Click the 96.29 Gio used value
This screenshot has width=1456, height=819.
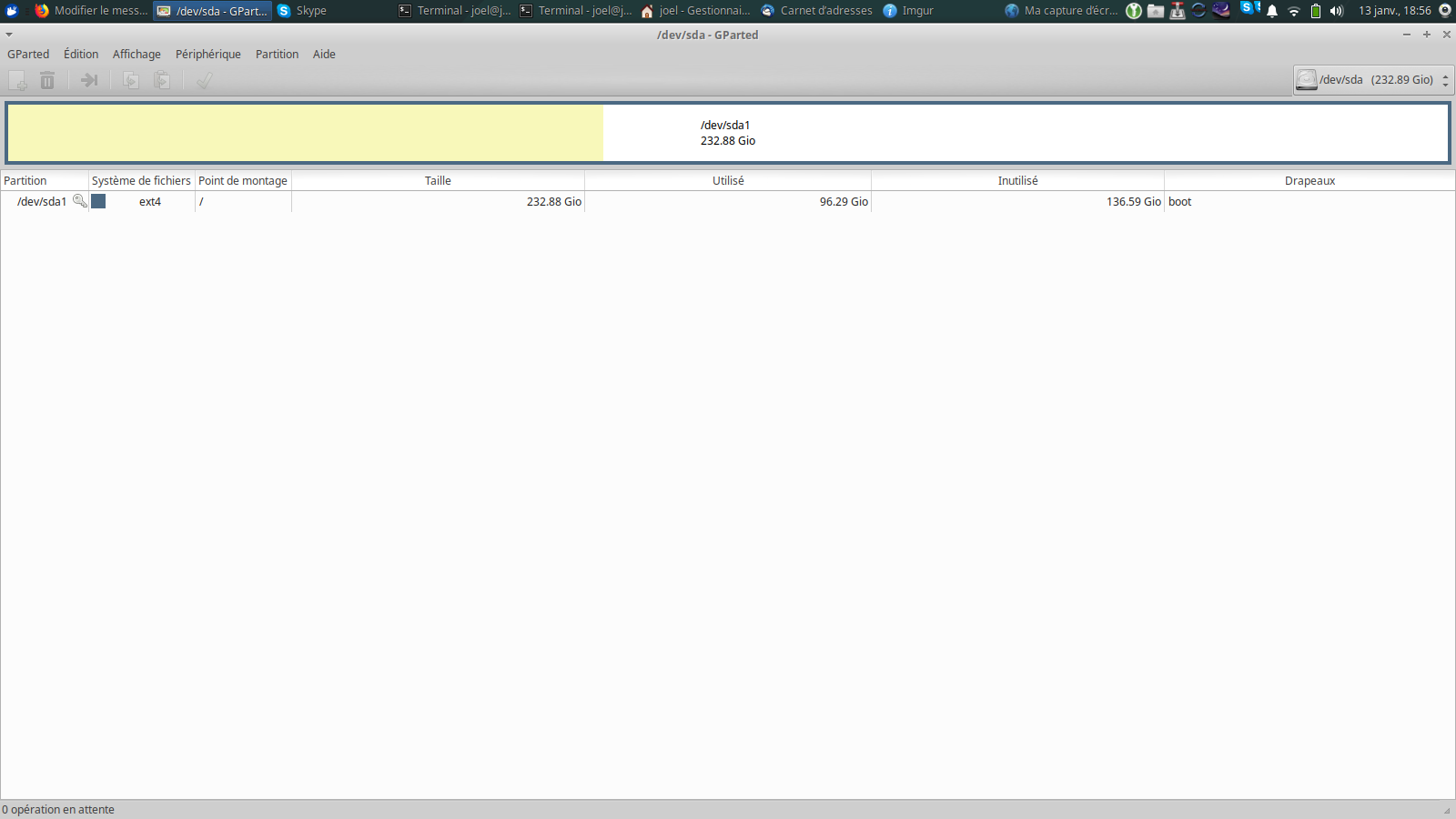coord(844,202)
